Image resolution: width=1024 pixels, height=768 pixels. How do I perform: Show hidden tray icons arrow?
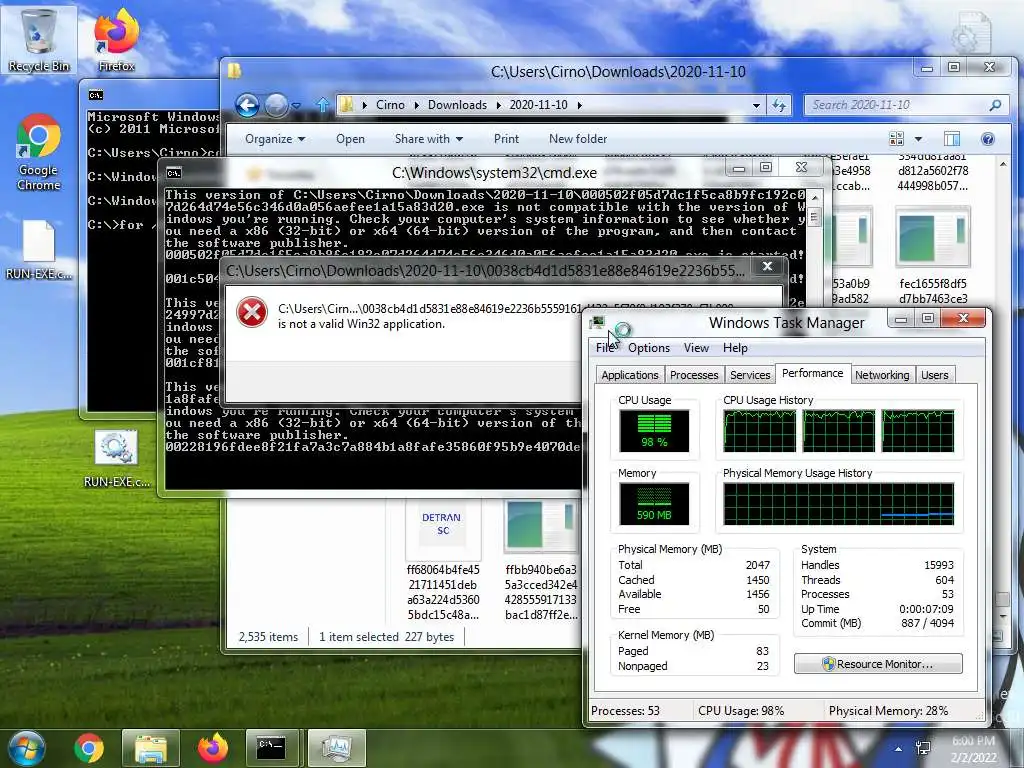coord(899,749)
